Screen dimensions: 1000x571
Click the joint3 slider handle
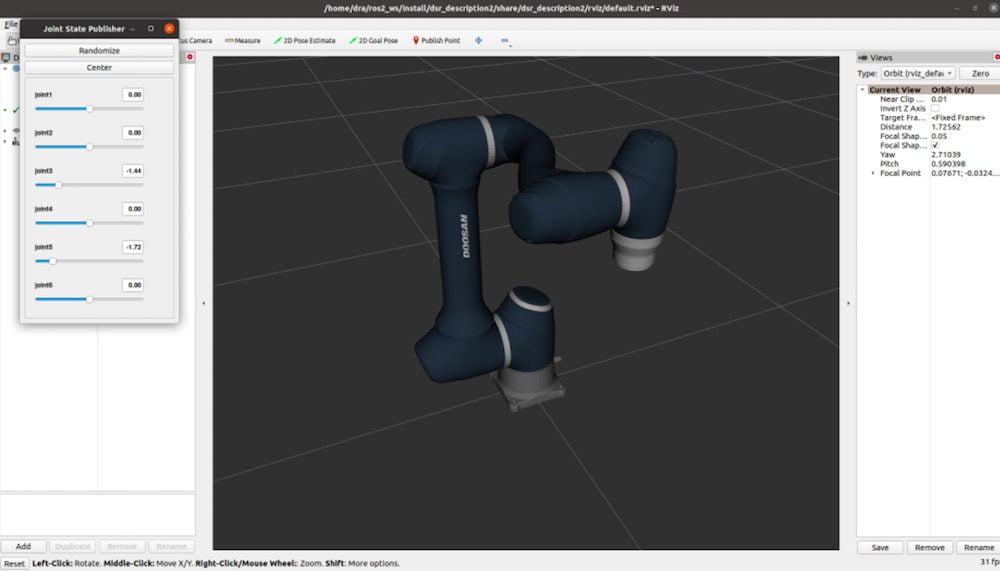point(58,185)
